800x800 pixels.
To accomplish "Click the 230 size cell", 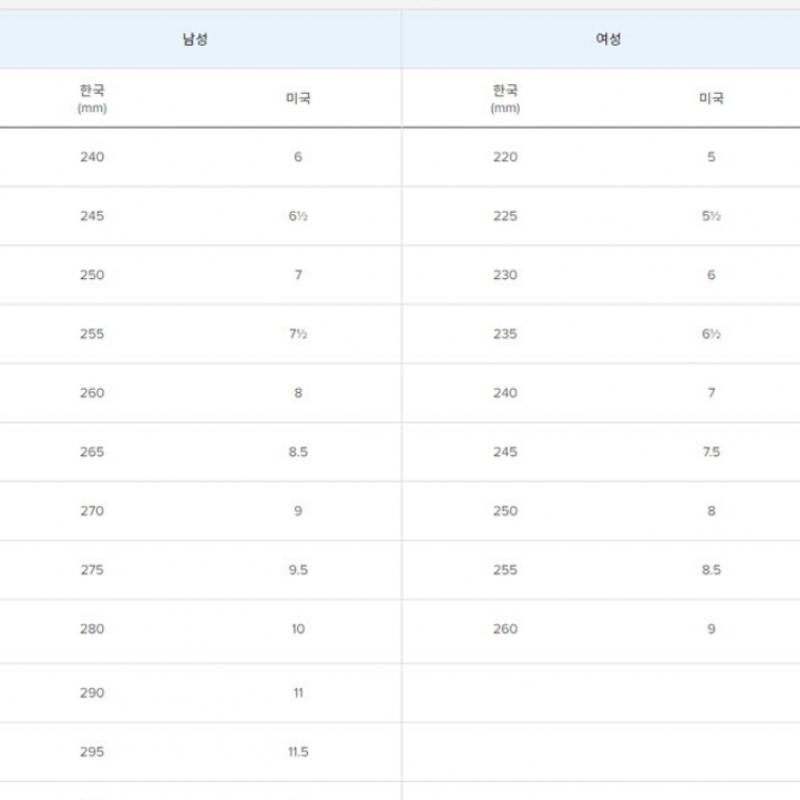I will click(505, 275).
